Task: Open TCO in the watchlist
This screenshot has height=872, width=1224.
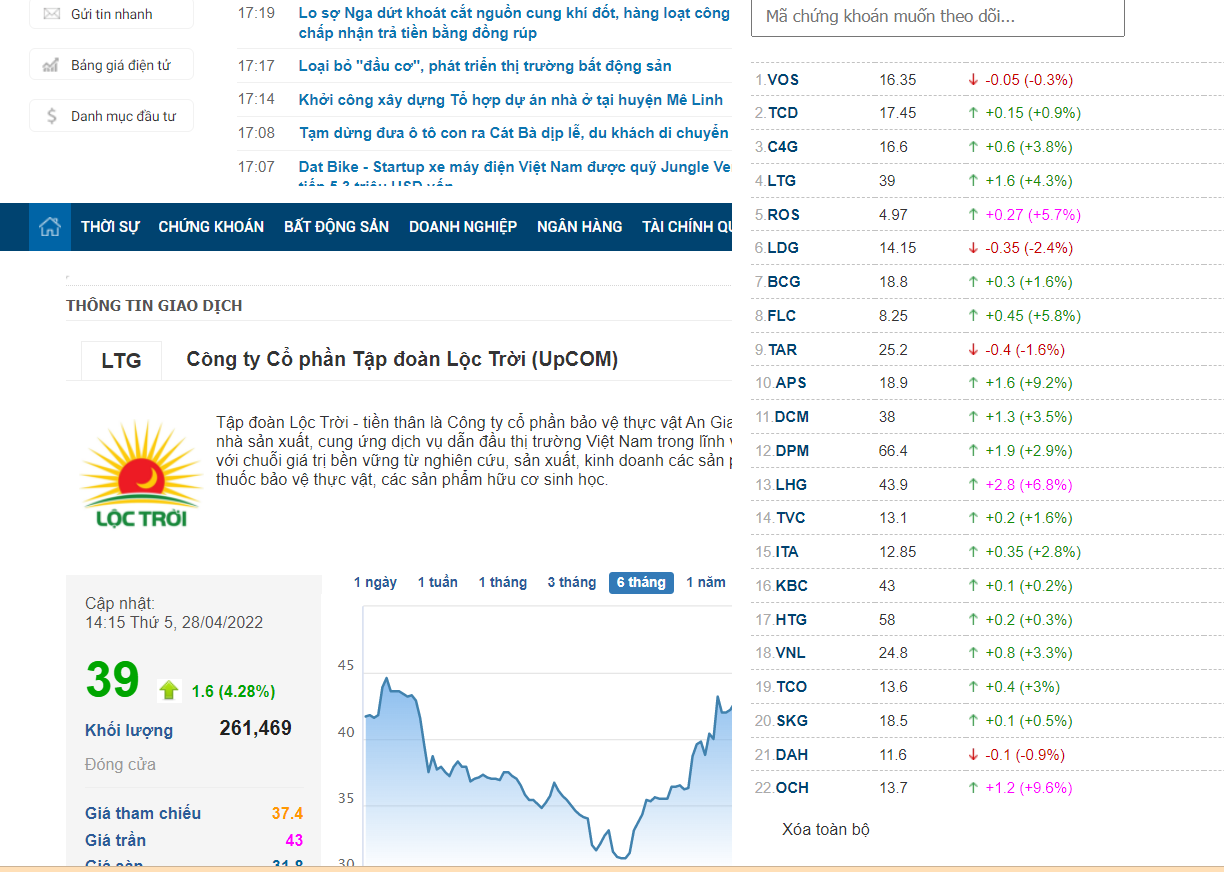Action: pyautogui.click(x=791, y=687)
